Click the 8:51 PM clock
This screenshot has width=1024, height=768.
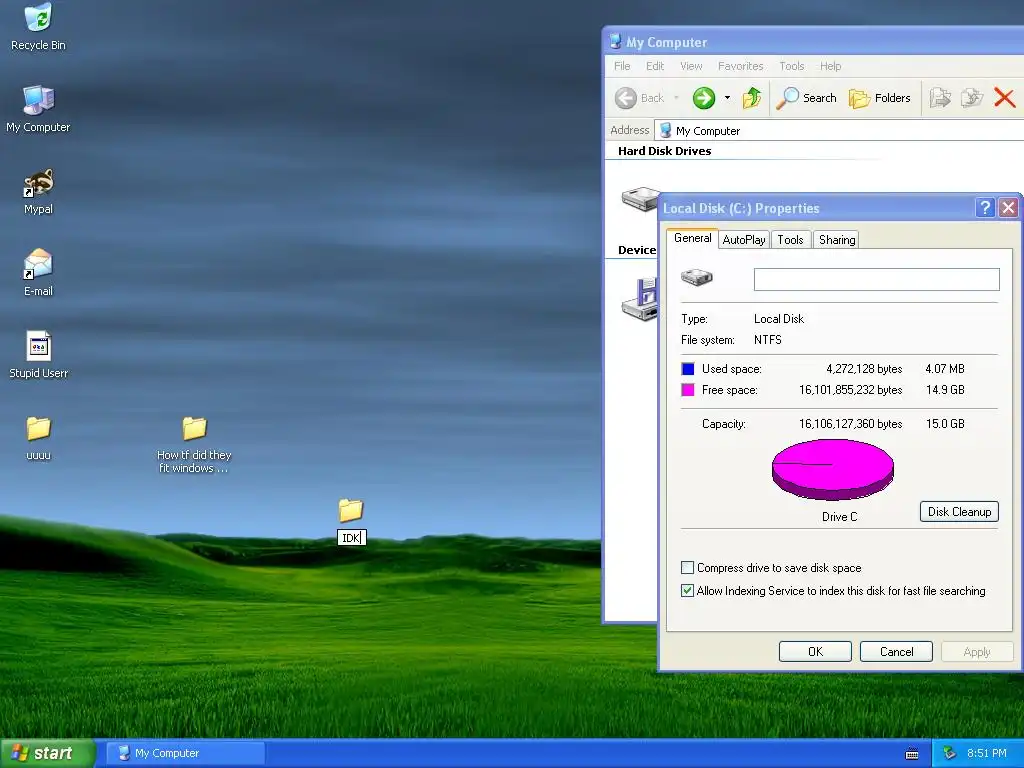coord(987,753)
